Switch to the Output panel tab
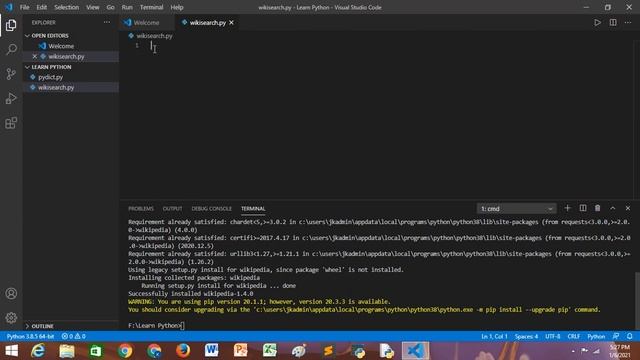The width and height of the screenshot is (640, 360). [172, 209]
